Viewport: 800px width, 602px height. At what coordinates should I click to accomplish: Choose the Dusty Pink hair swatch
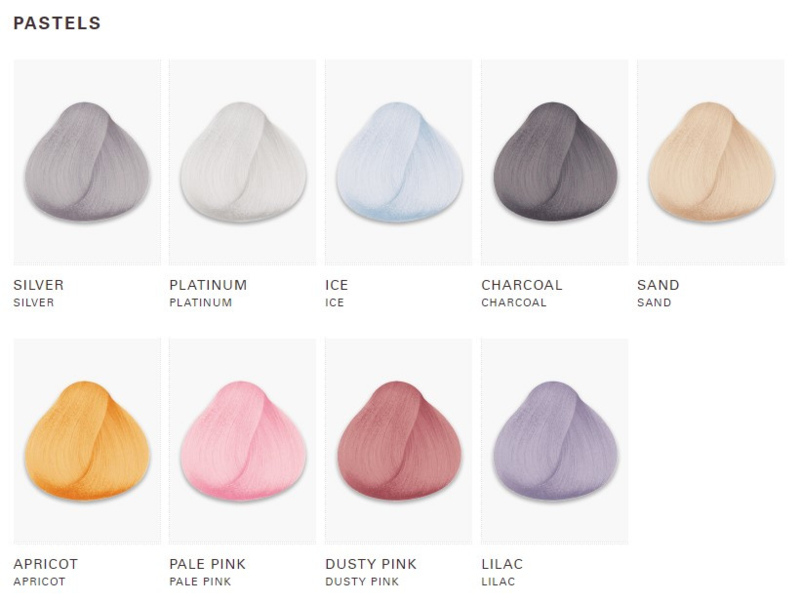398,441
